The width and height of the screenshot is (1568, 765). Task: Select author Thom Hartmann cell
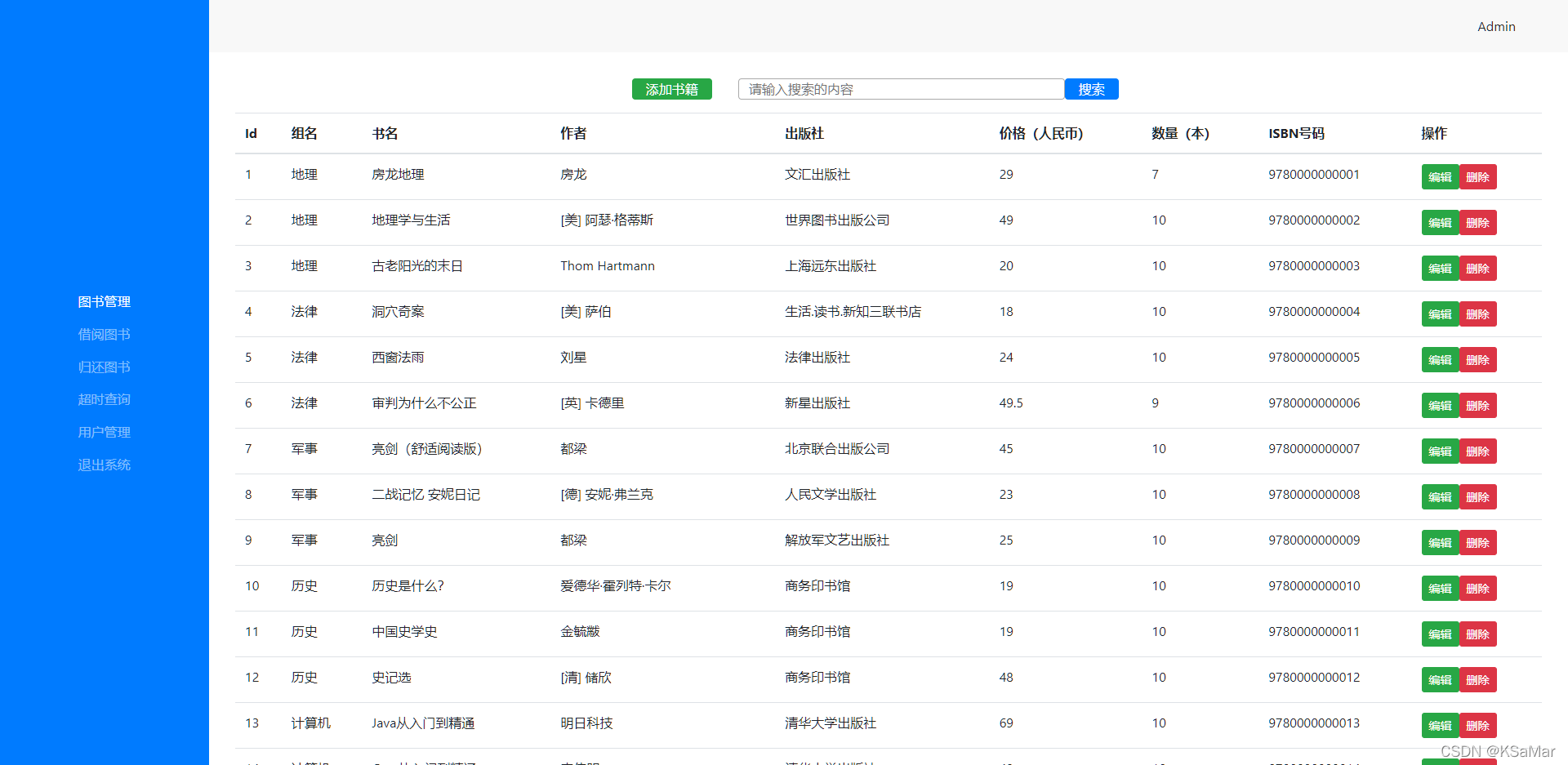[608, 265]
